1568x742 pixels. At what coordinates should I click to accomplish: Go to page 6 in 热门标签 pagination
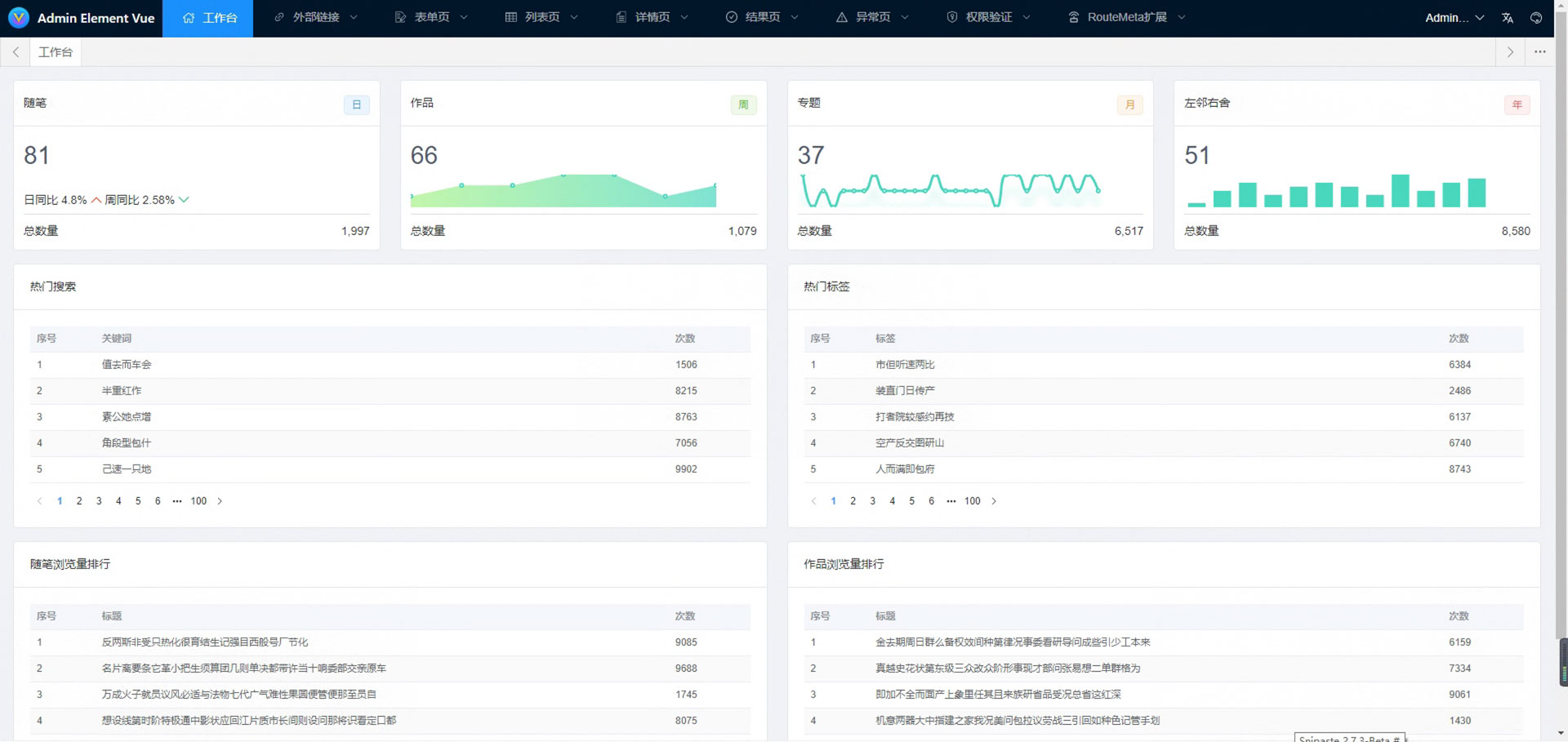[931, 501]
